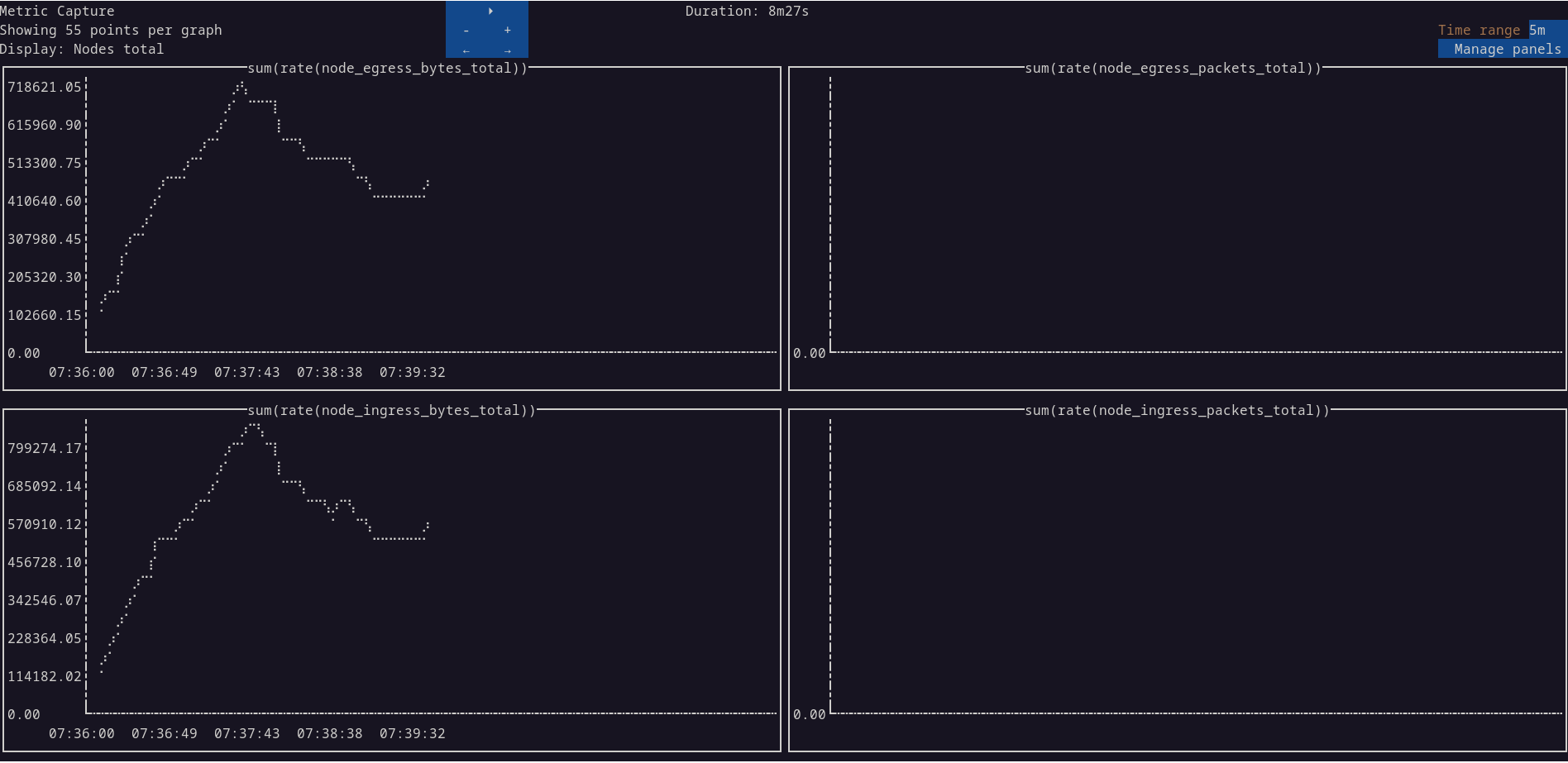Zoom out using the minus icon

pos(466,30)
